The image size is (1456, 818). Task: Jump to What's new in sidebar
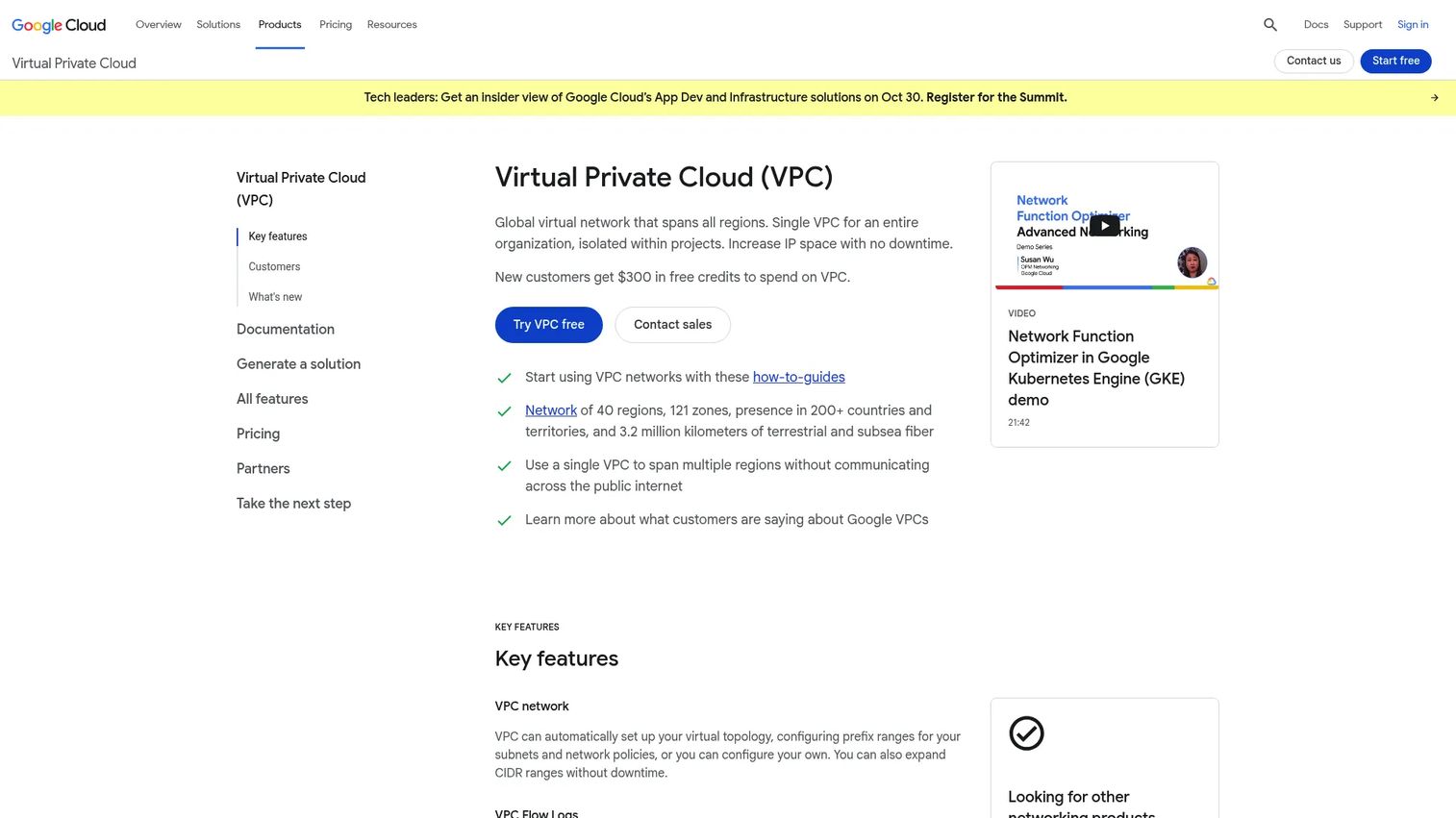coord(275,298)
